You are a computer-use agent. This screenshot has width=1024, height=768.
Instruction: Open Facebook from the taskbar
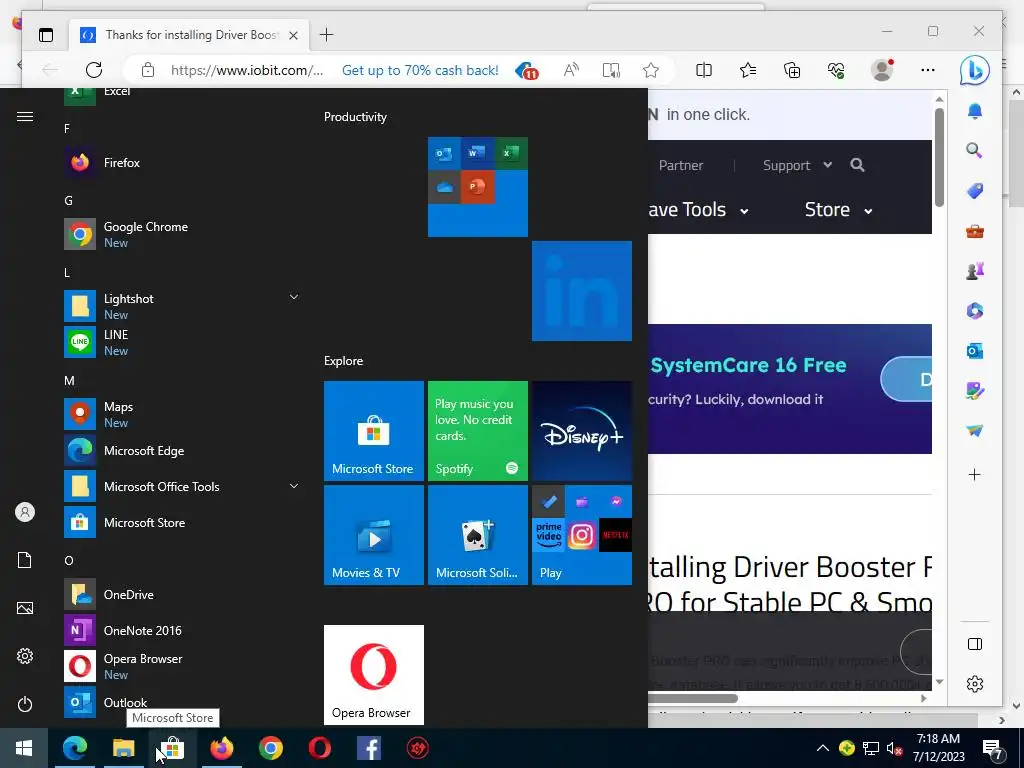tap(369, 748)
